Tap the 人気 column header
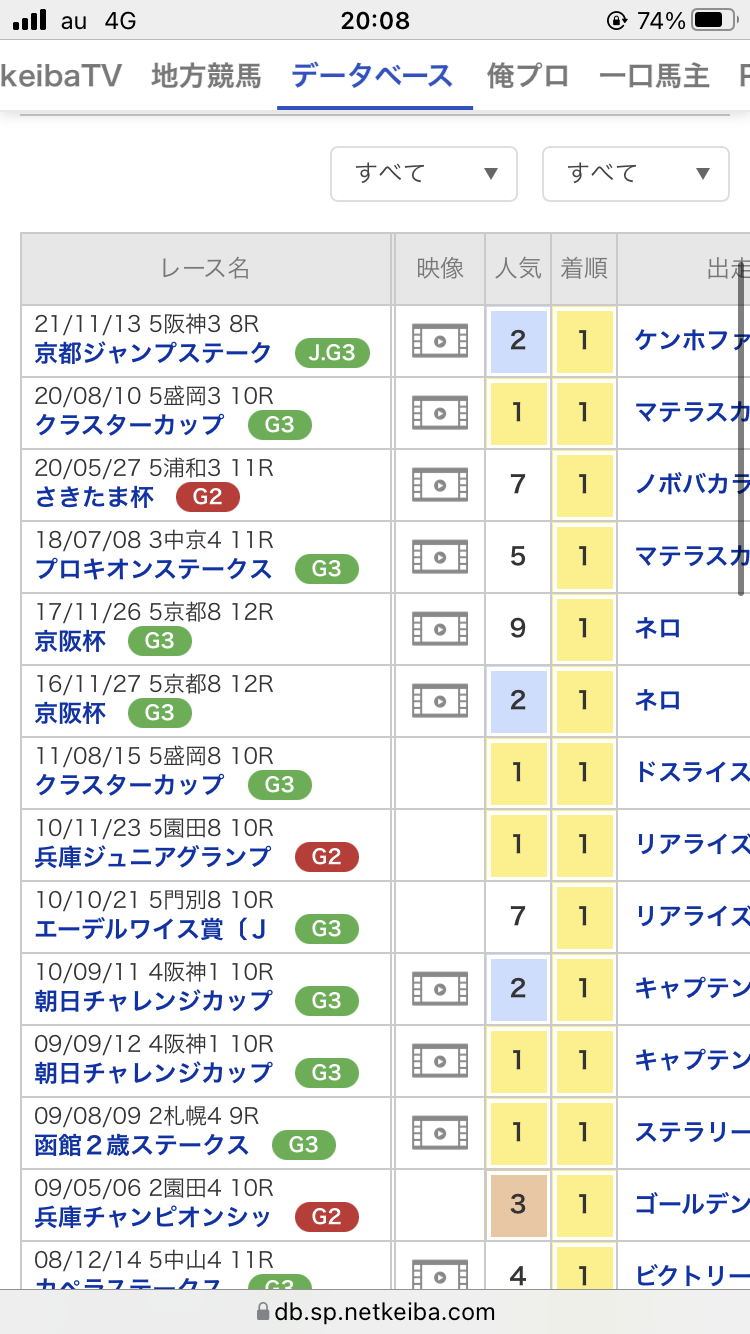The height and width of the screenshot is (1334, 750). 517,269
